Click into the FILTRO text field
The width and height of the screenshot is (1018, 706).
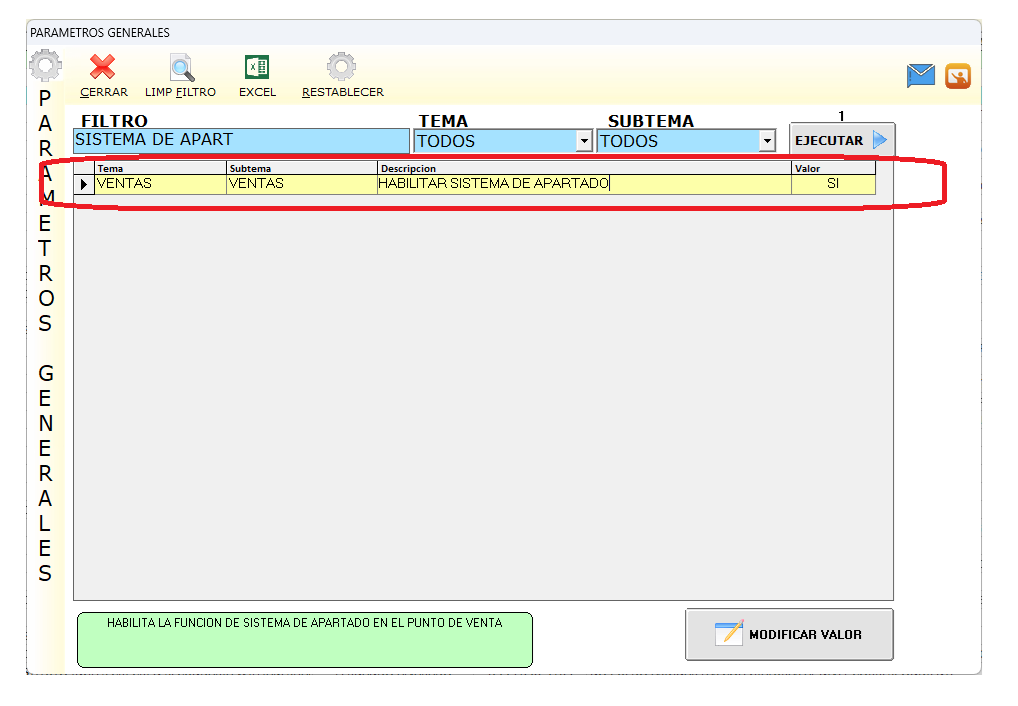pos(241,140)
